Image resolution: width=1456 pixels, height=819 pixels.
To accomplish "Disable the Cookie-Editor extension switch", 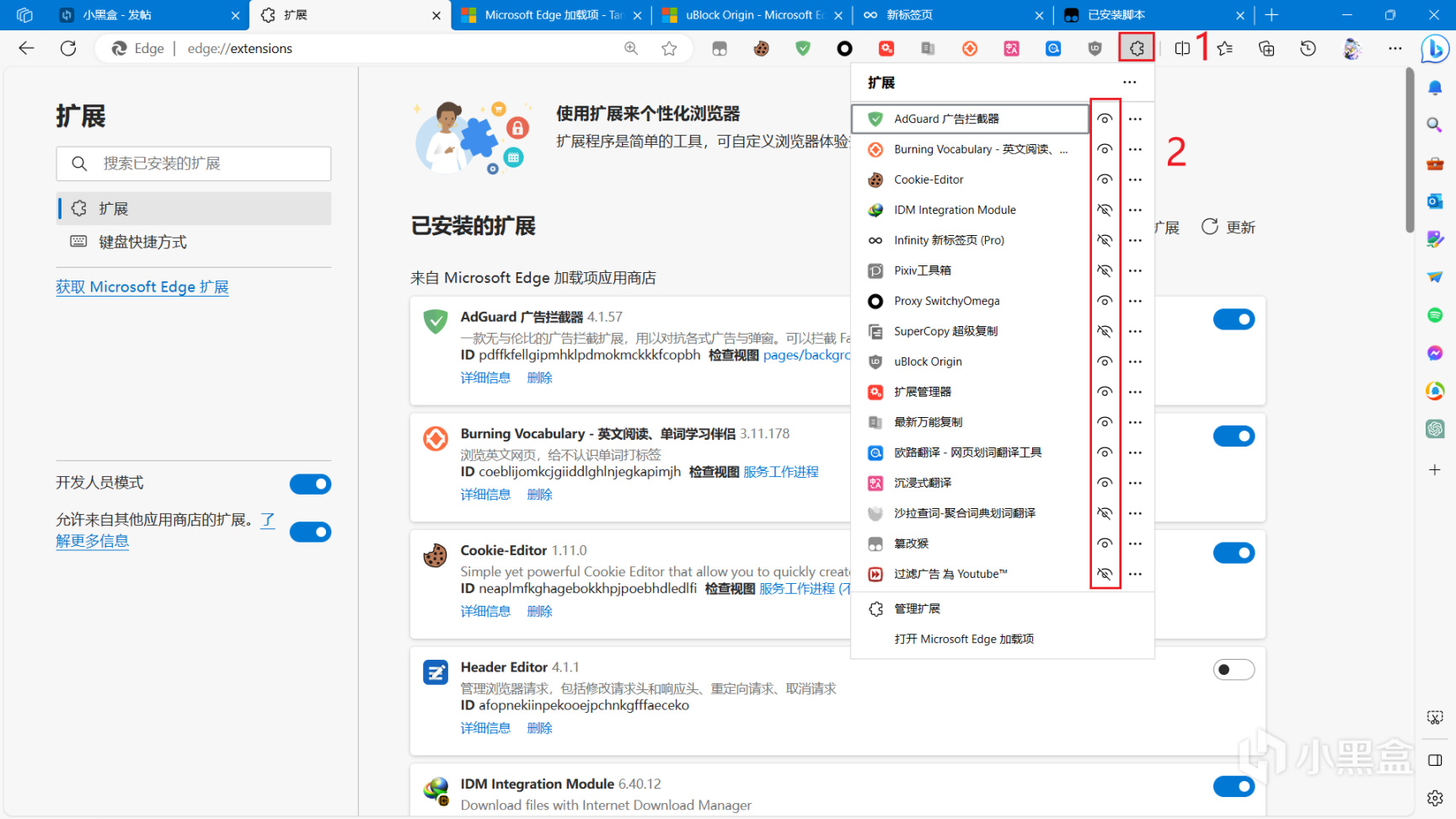I will coord(1234,553).
